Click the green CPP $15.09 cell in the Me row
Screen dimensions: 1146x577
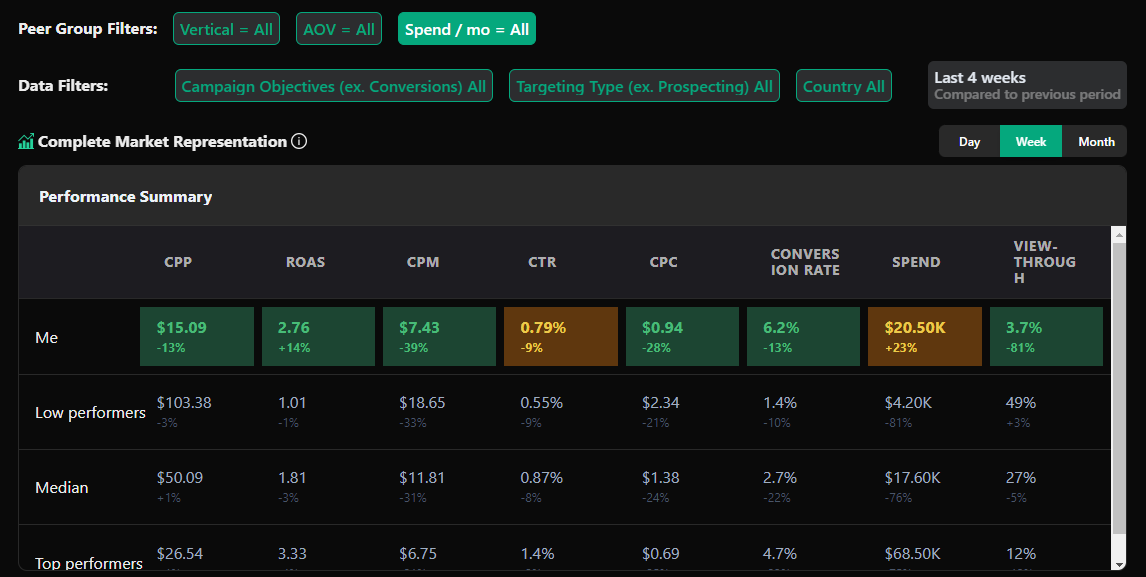tap(197, 336)
